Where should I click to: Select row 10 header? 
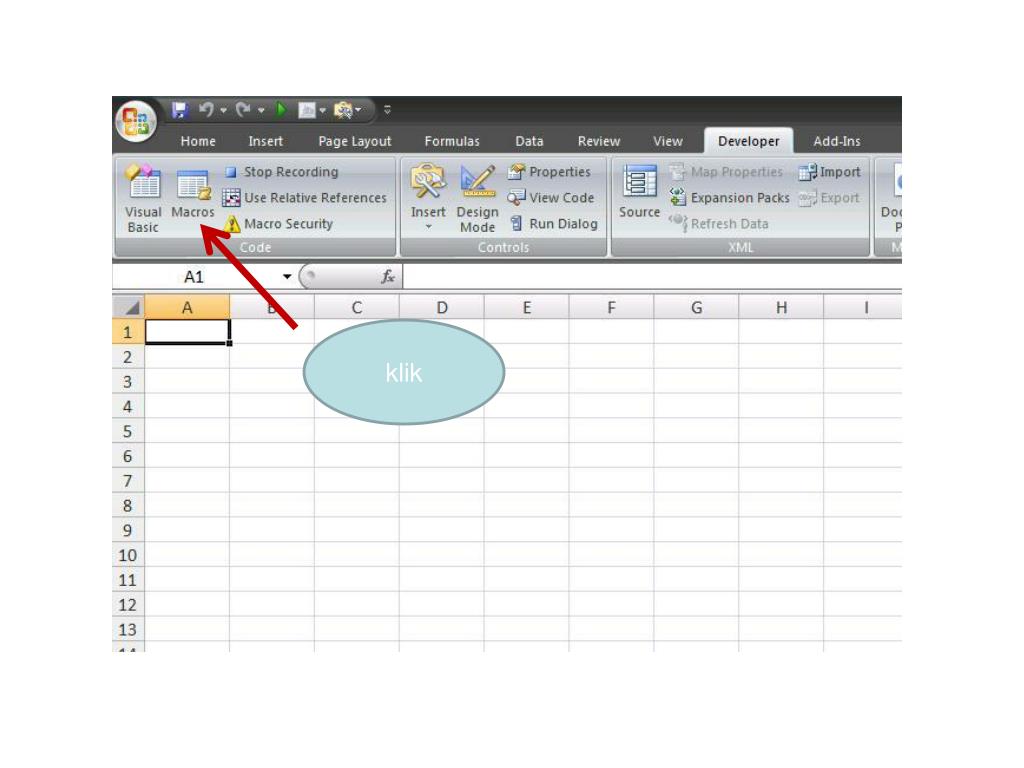tap(128, 555)
